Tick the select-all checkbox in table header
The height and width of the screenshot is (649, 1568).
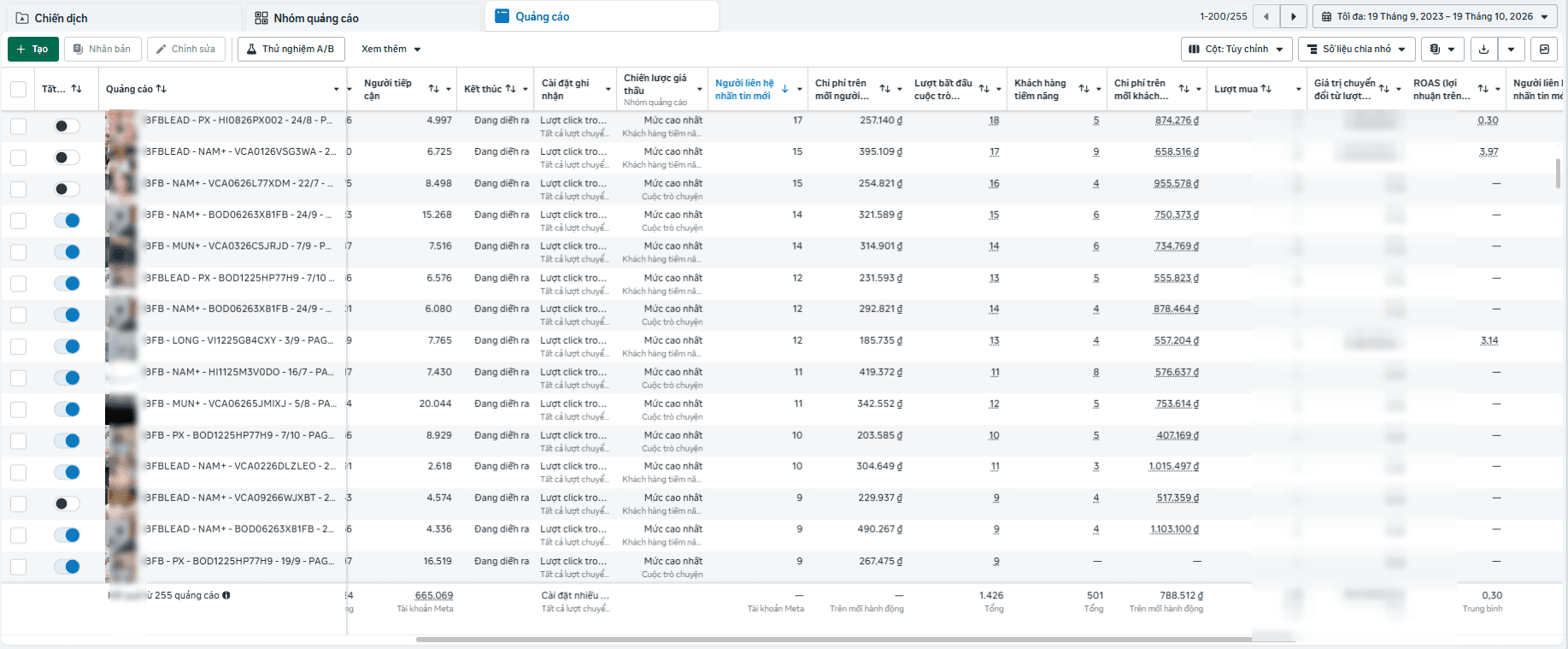(18, 89)
